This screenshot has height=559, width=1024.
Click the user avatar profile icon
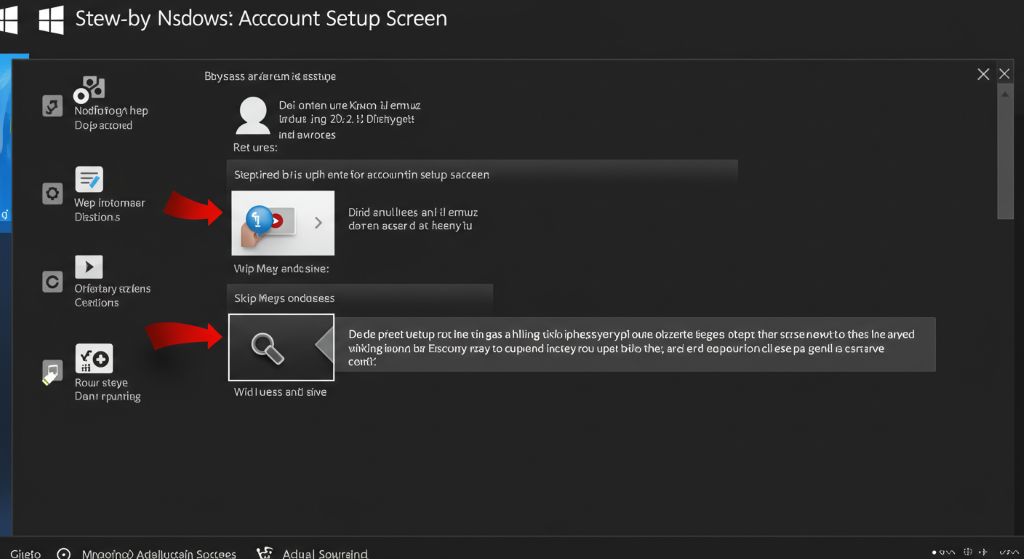point(254,116)
